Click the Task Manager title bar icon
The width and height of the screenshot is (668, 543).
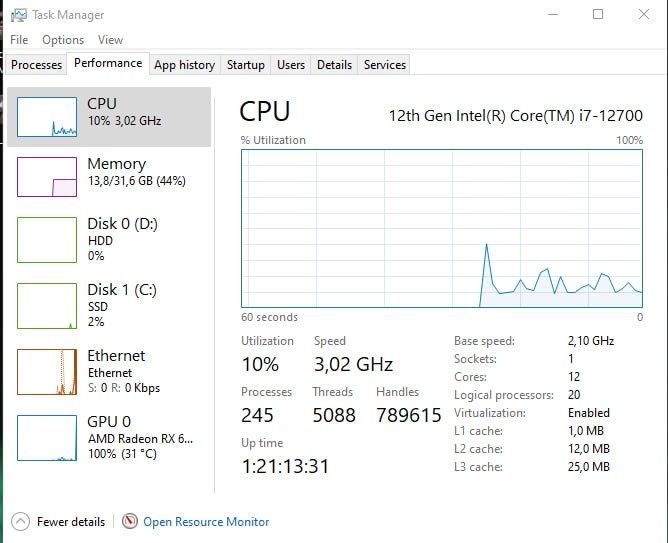(x=19, y=15)
